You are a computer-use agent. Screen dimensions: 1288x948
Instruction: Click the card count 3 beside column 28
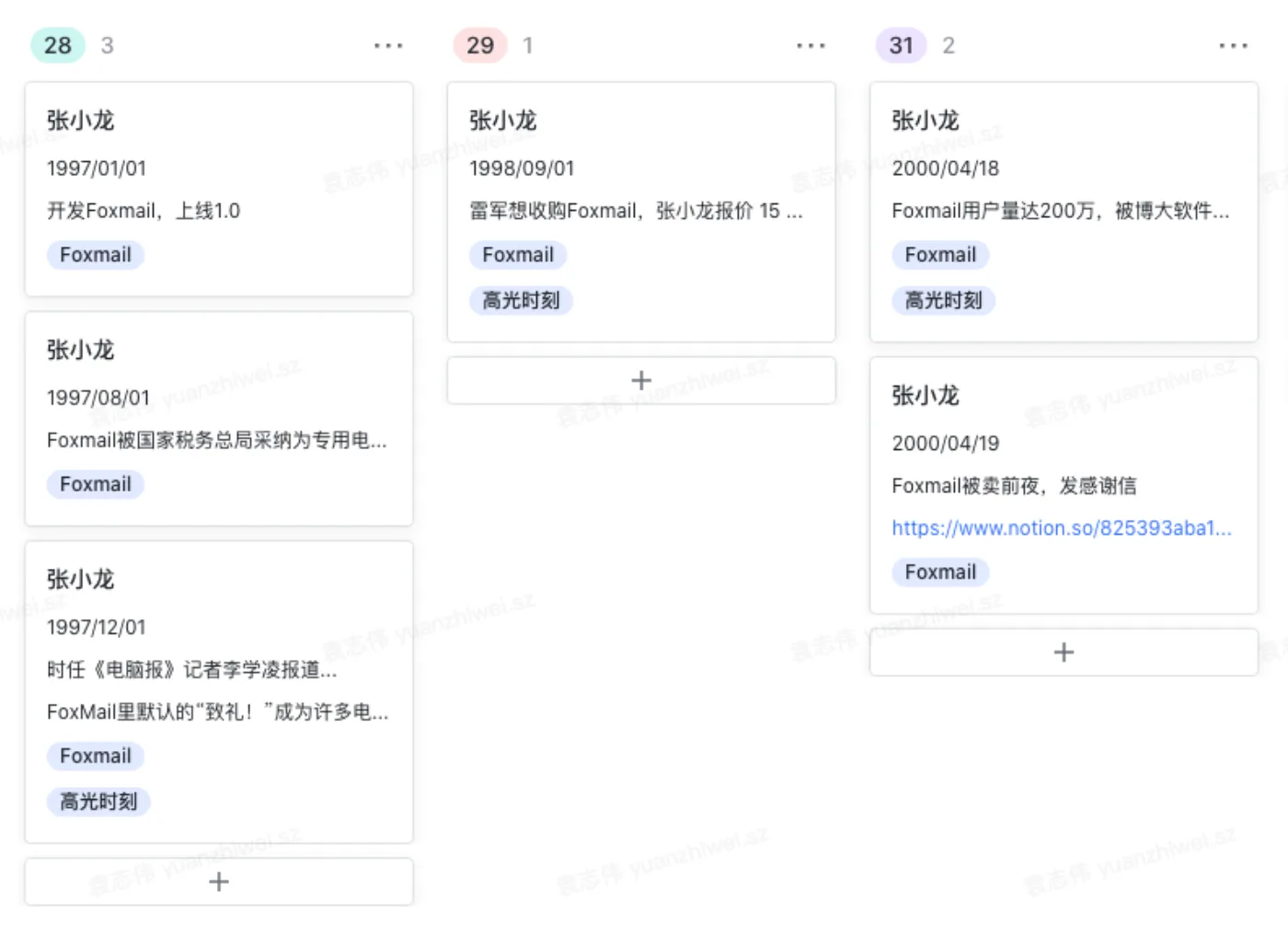107,45
